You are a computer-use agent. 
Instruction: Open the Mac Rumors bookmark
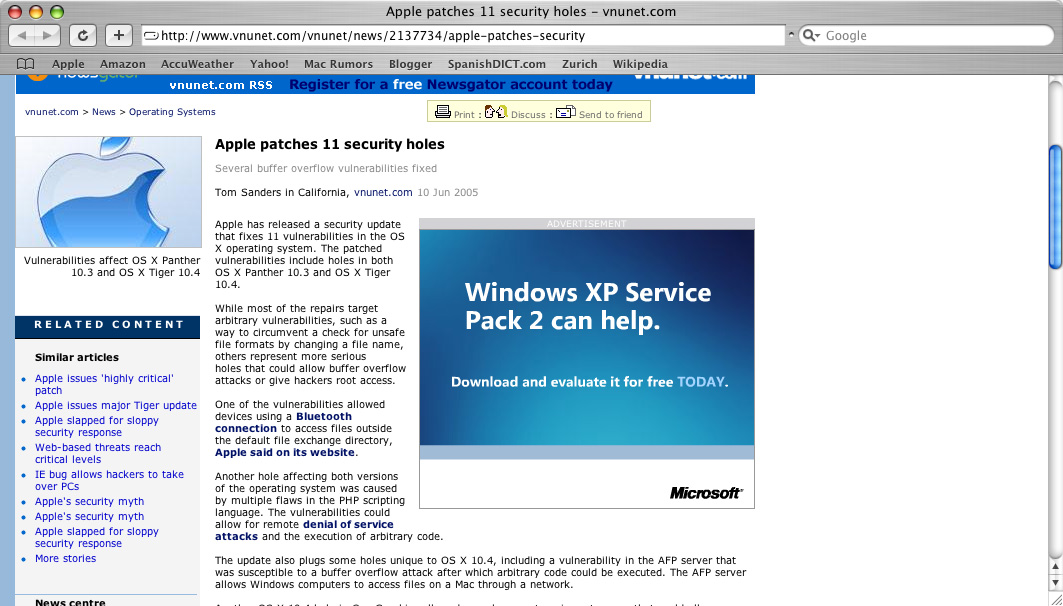point(338,64)
